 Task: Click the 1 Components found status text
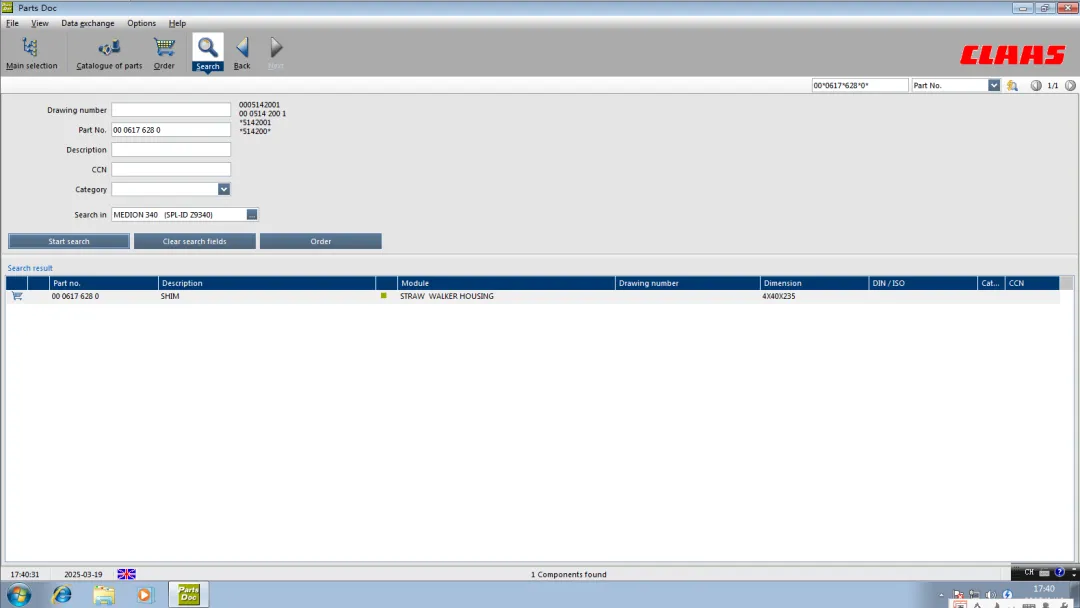[x=568, y=574]
